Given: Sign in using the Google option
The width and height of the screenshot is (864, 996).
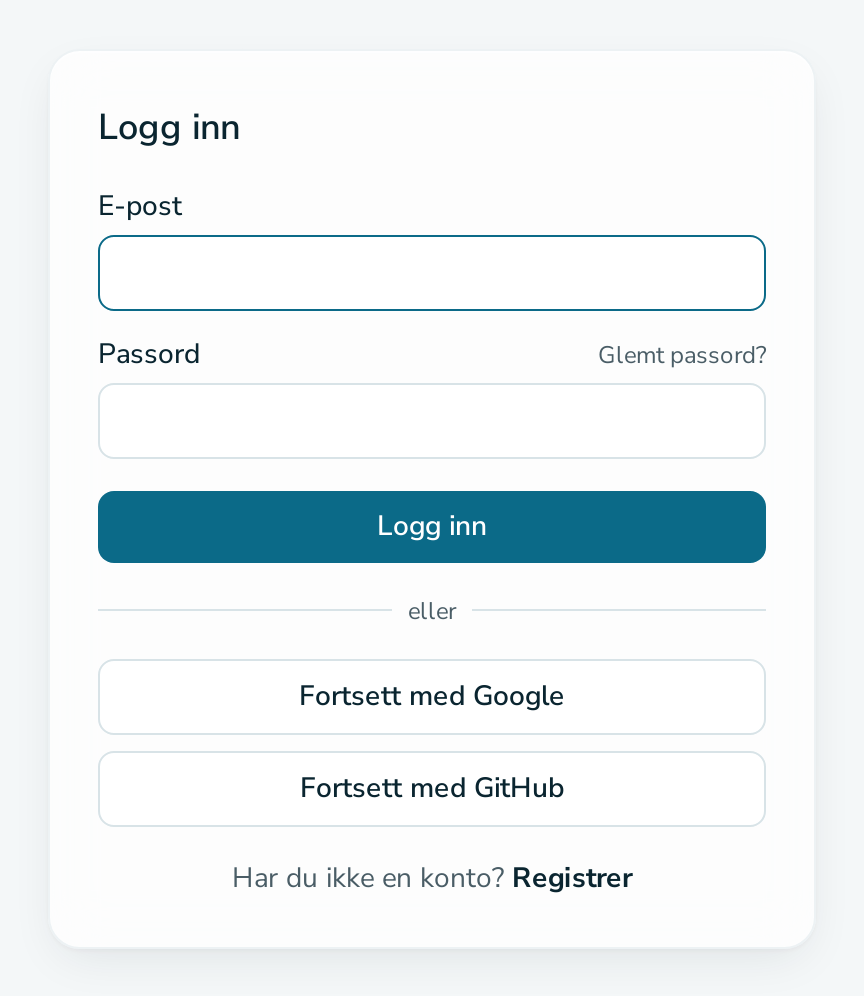Looking at the screenshot, I should (x=432, y=697).
